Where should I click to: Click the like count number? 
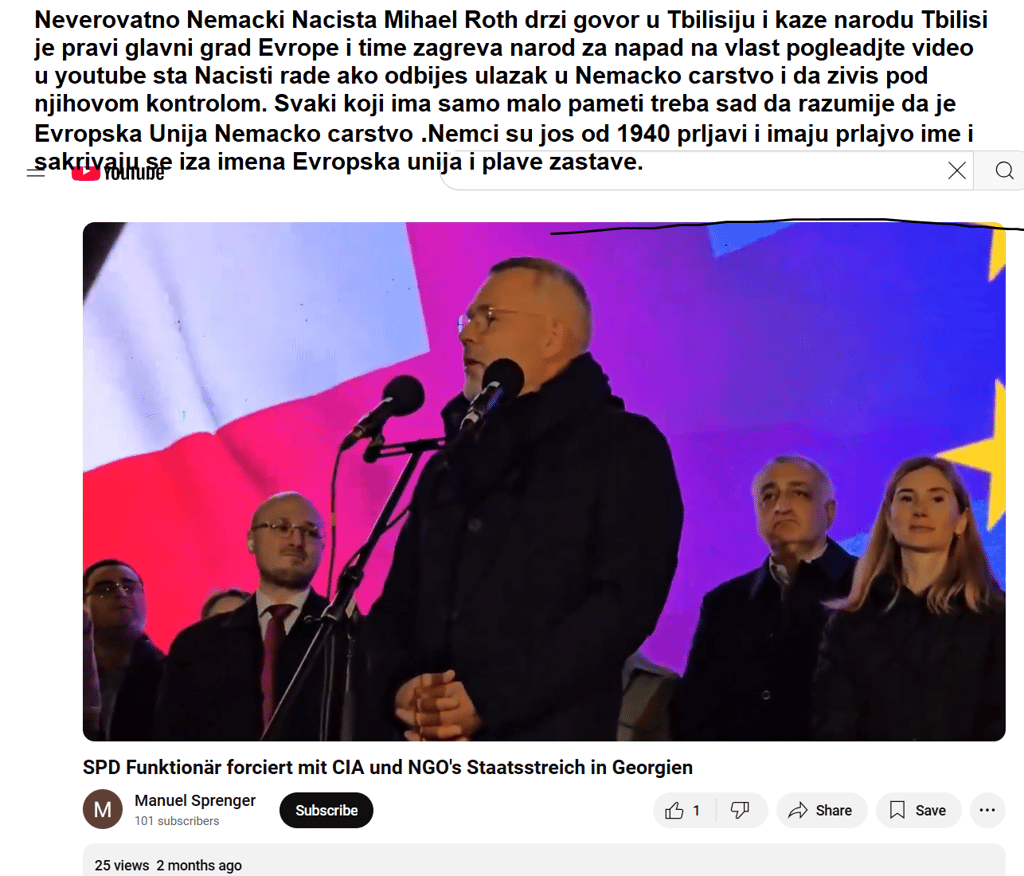tap(696, 811)
